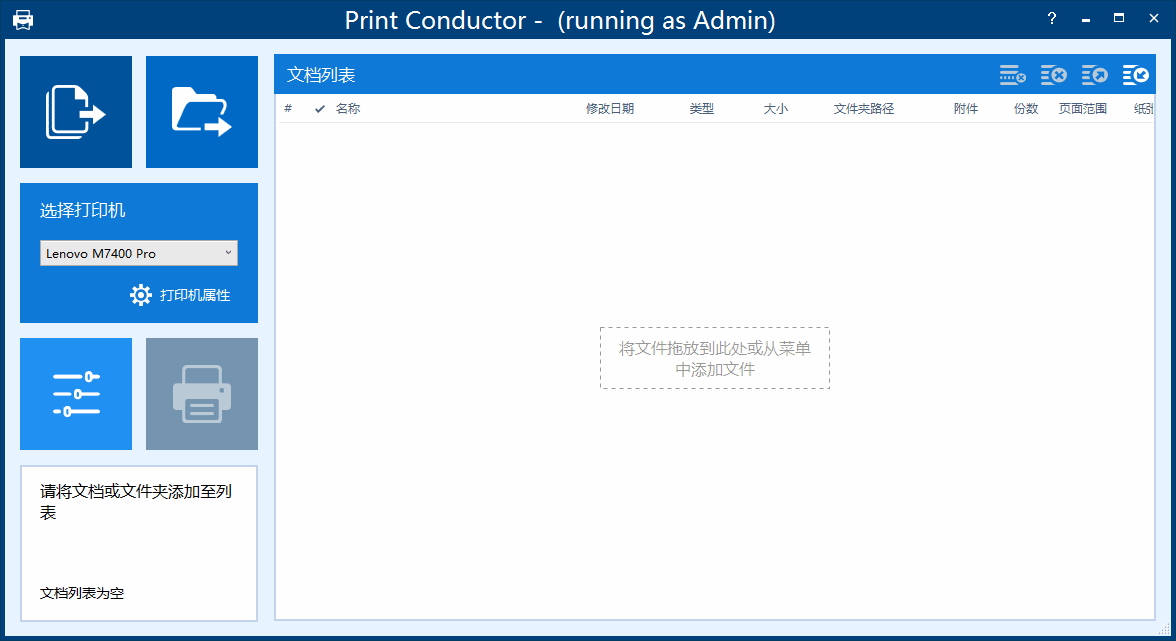Minimize the Print Conductor window
The height and width of the screenshot is (641, 1176).
pyautogui.click(x=1085, y=19)
